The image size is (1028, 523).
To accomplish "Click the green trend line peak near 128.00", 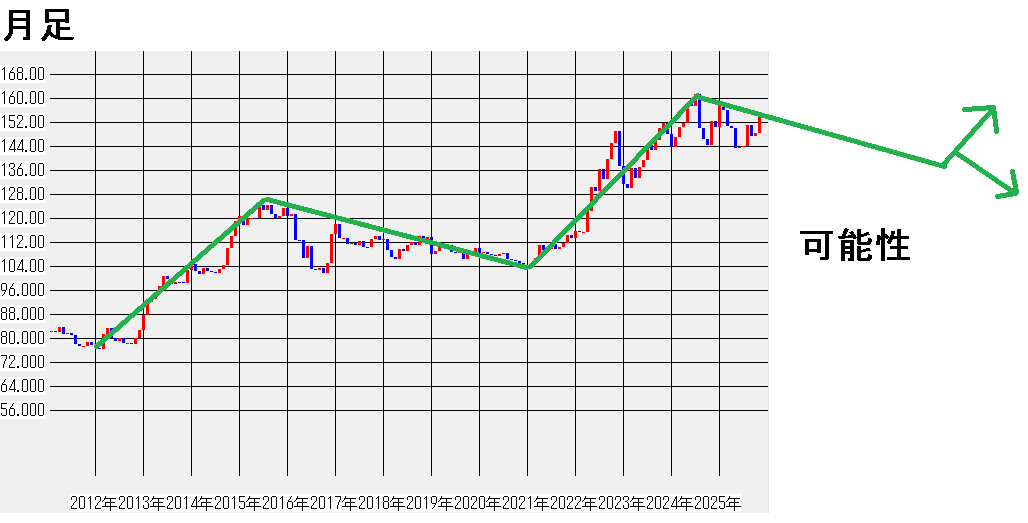I will click(265, 199).
